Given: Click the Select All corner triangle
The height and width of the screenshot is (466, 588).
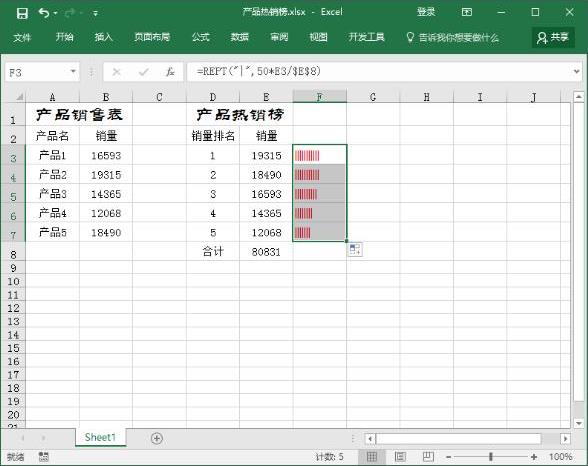Looking at the screenshot, I should click(x=19, y=97).
